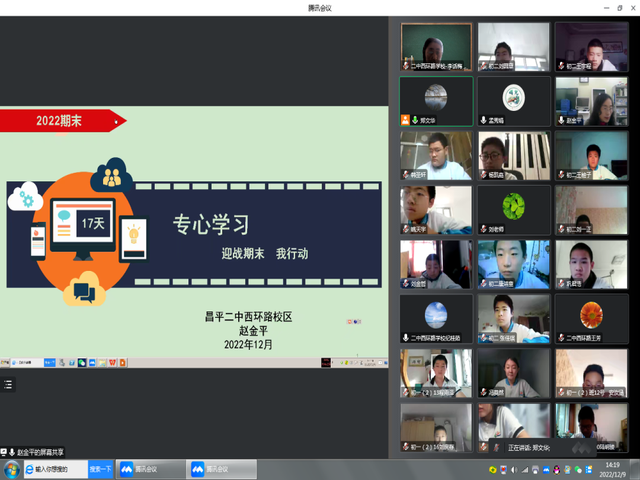Image resolution: width=640 pixels, height=480 pixels.
Task: Click the green microphone icon beside 郑文华
Action: coord(415,120)
